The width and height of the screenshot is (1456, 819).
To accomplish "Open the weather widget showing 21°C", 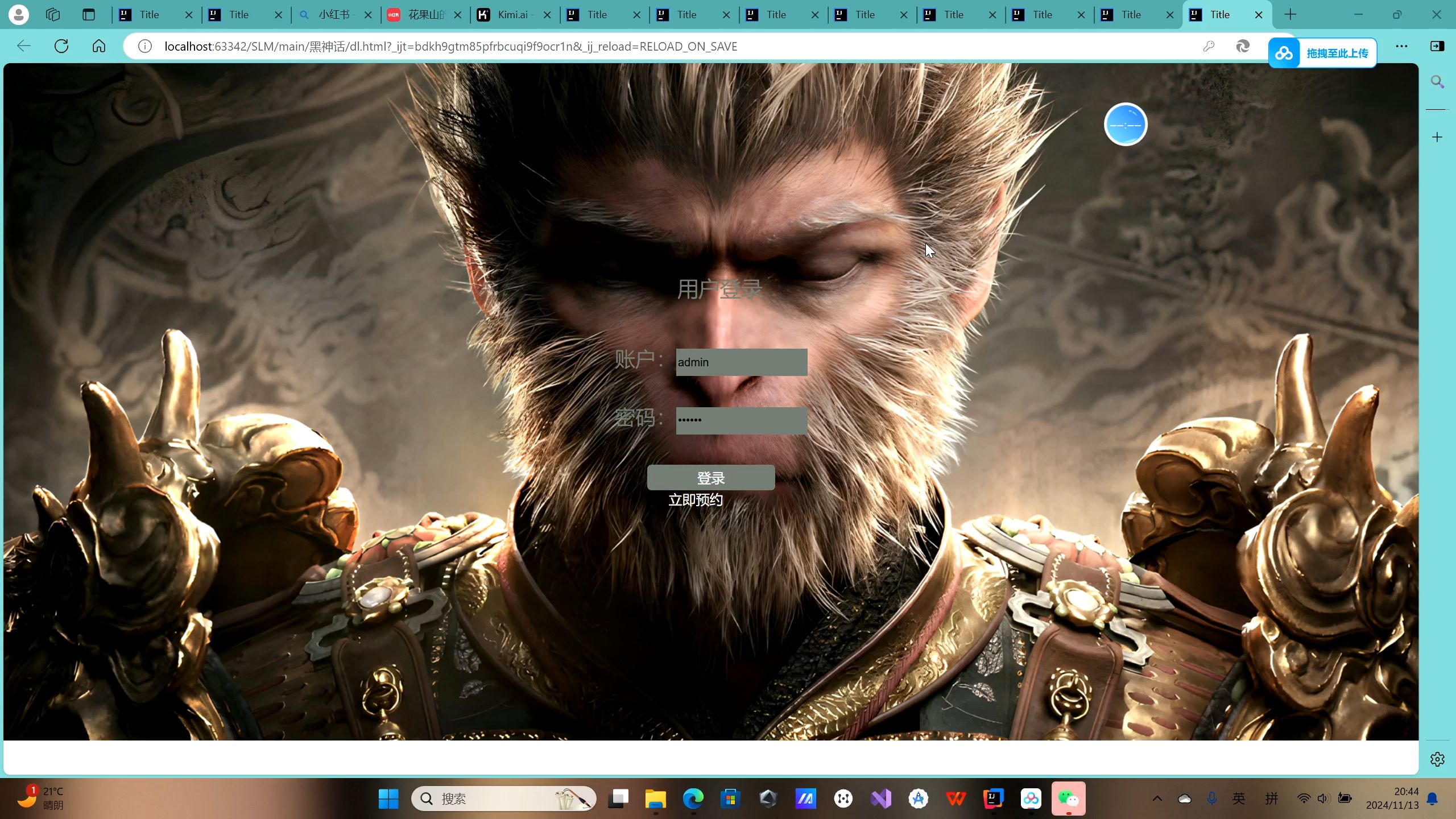I will pyautogui.click(x=40, y=798).
